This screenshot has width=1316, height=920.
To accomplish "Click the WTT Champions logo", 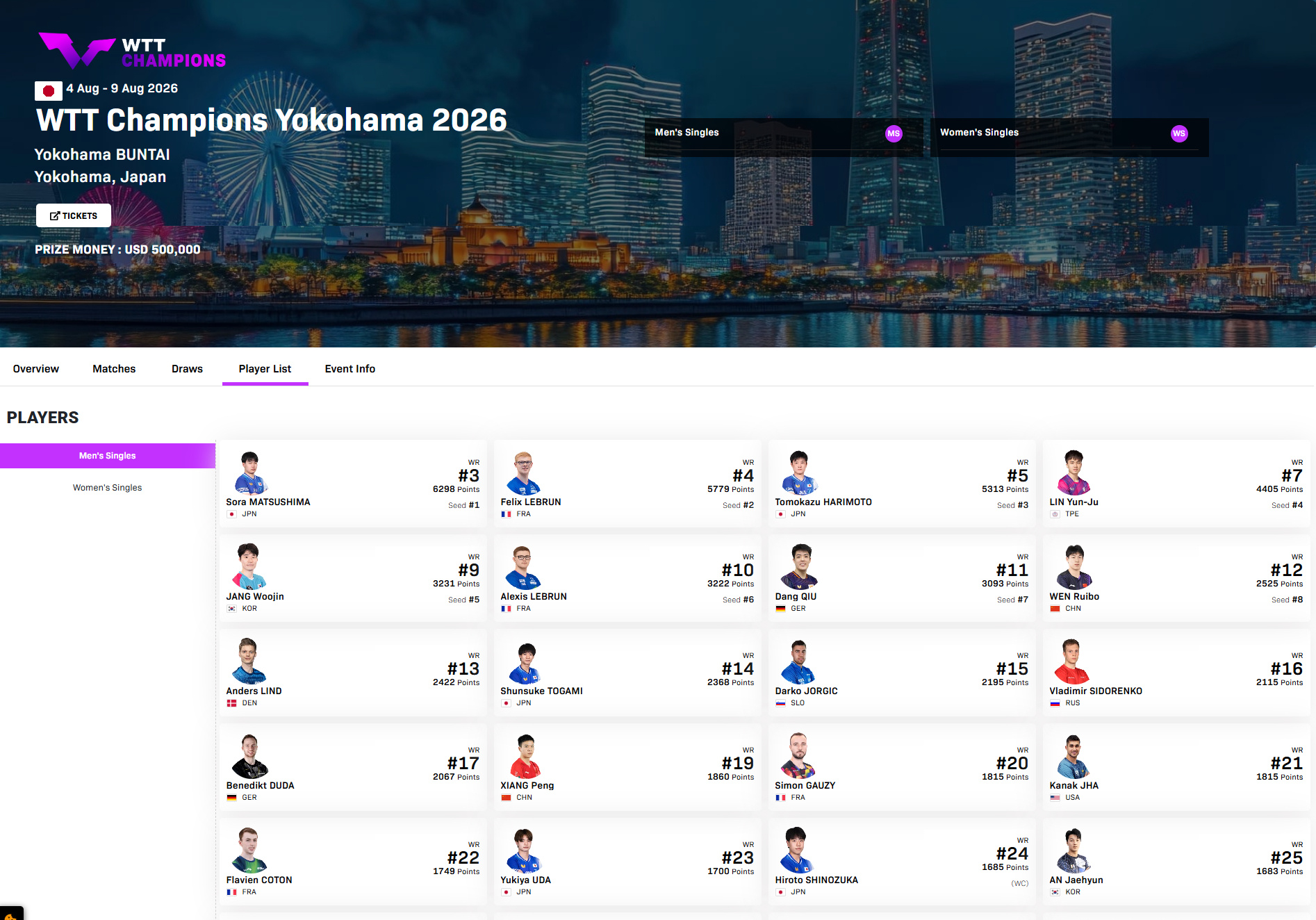I will [132, 51].
